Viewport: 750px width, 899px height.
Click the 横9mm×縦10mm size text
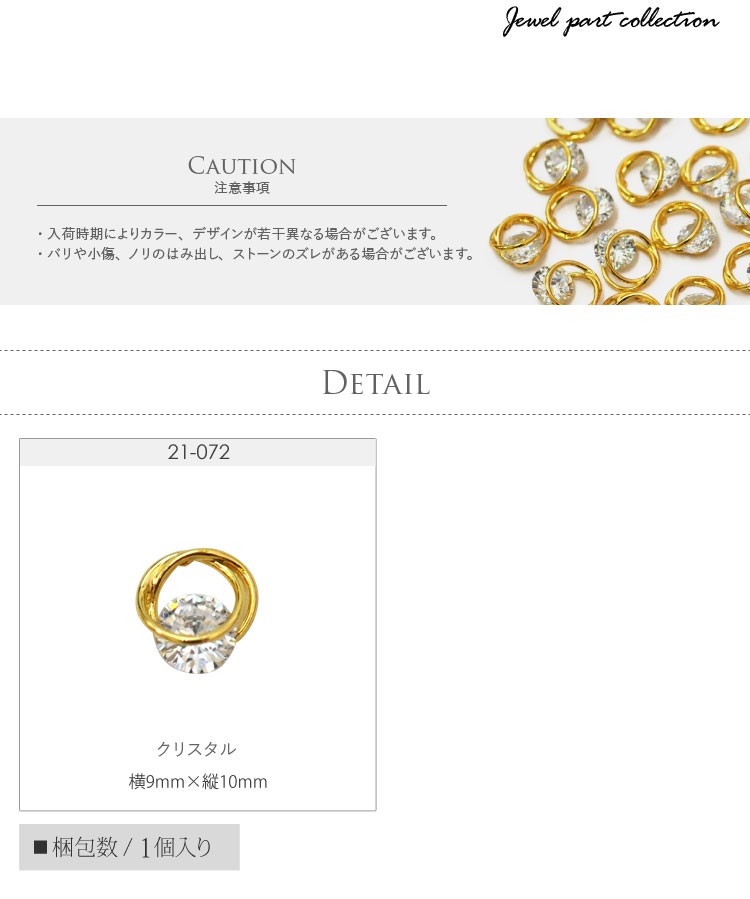tap(198, 781)
